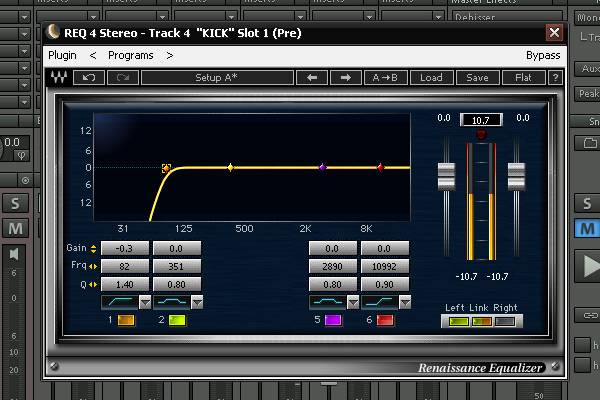Image resolution: width=600 pixels, height=400 pixels.
Task: Toggle the blue M mute button on the right
Action: coord(587,229)
